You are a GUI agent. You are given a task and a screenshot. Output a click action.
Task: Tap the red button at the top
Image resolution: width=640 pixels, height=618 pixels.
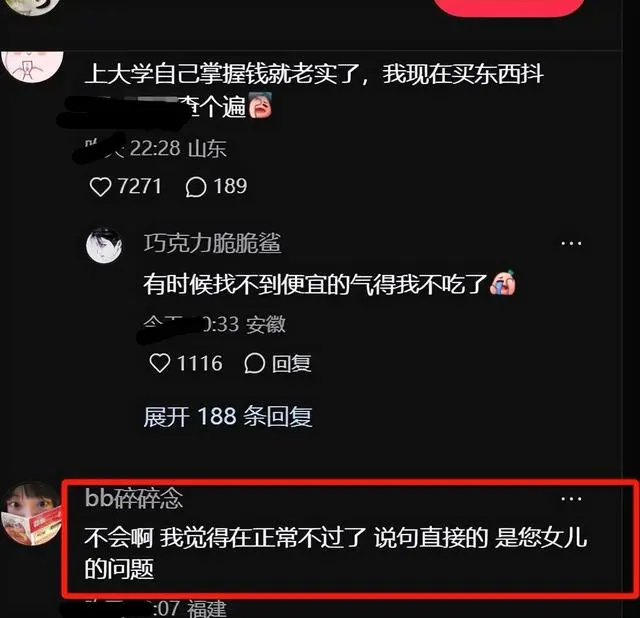click(x=509, y=7)
